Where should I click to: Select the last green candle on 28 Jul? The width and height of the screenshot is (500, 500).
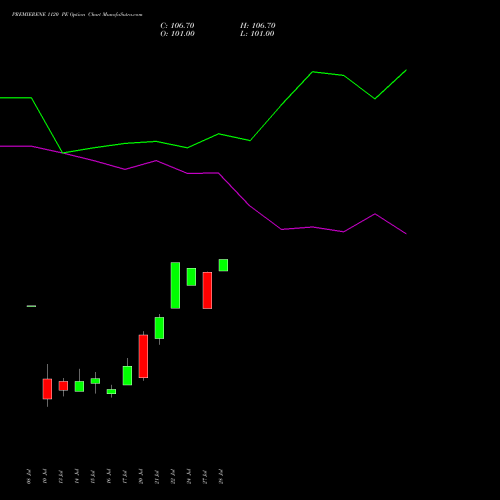point(223,265)
